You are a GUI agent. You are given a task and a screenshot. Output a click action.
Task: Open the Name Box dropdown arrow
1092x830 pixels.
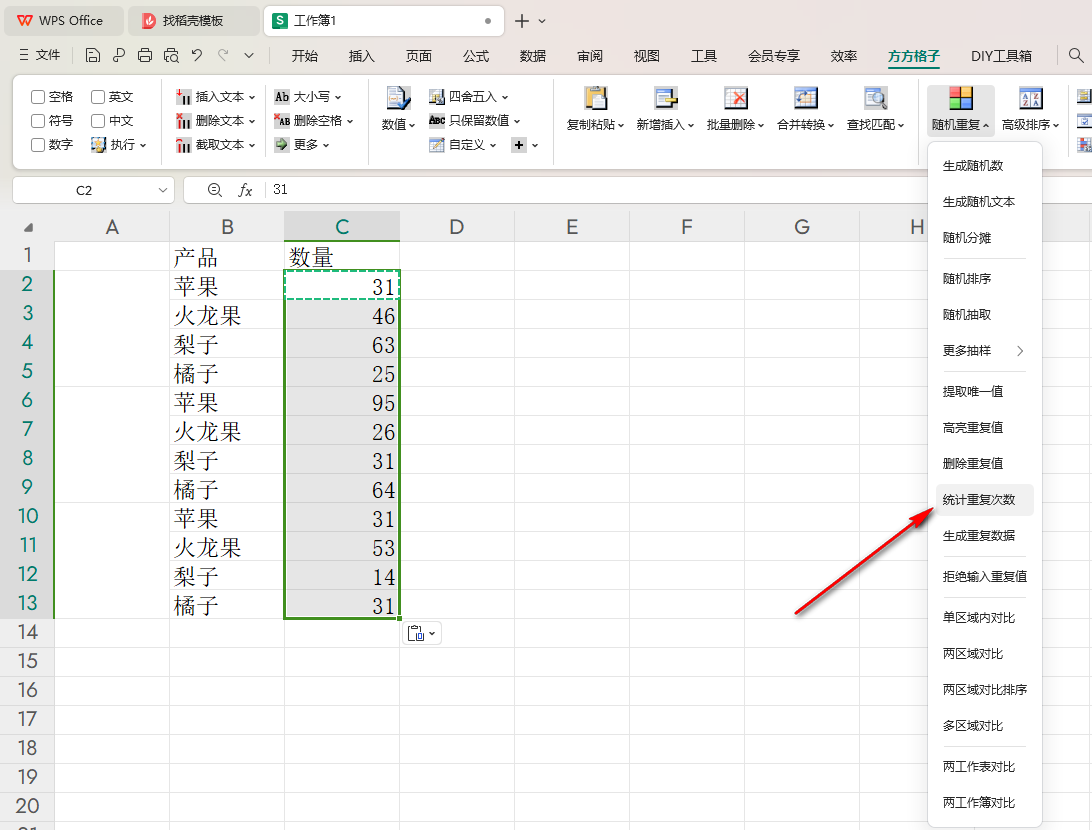(163, 190)
